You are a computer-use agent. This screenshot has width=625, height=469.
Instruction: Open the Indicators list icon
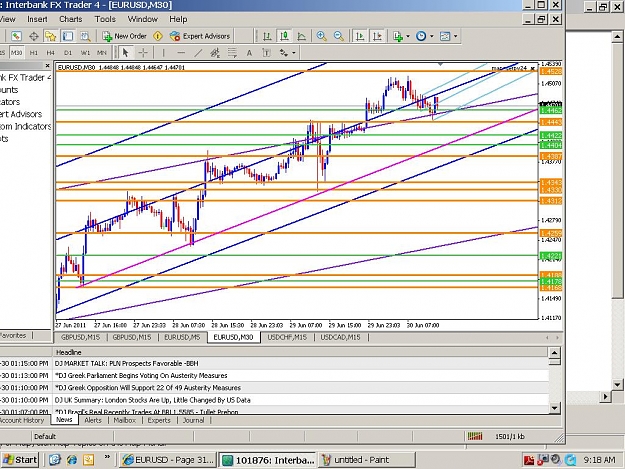[398, 36]
